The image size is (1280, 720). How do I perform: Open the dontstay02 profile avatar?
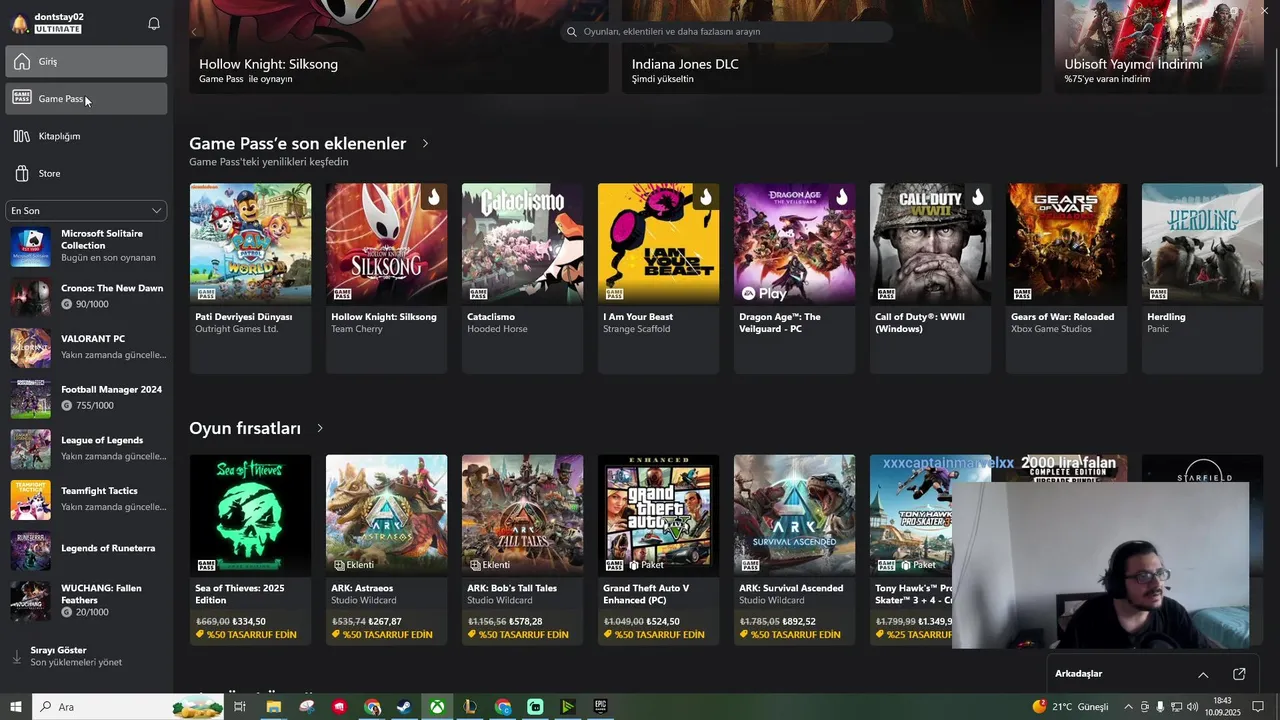click(20, 23)
